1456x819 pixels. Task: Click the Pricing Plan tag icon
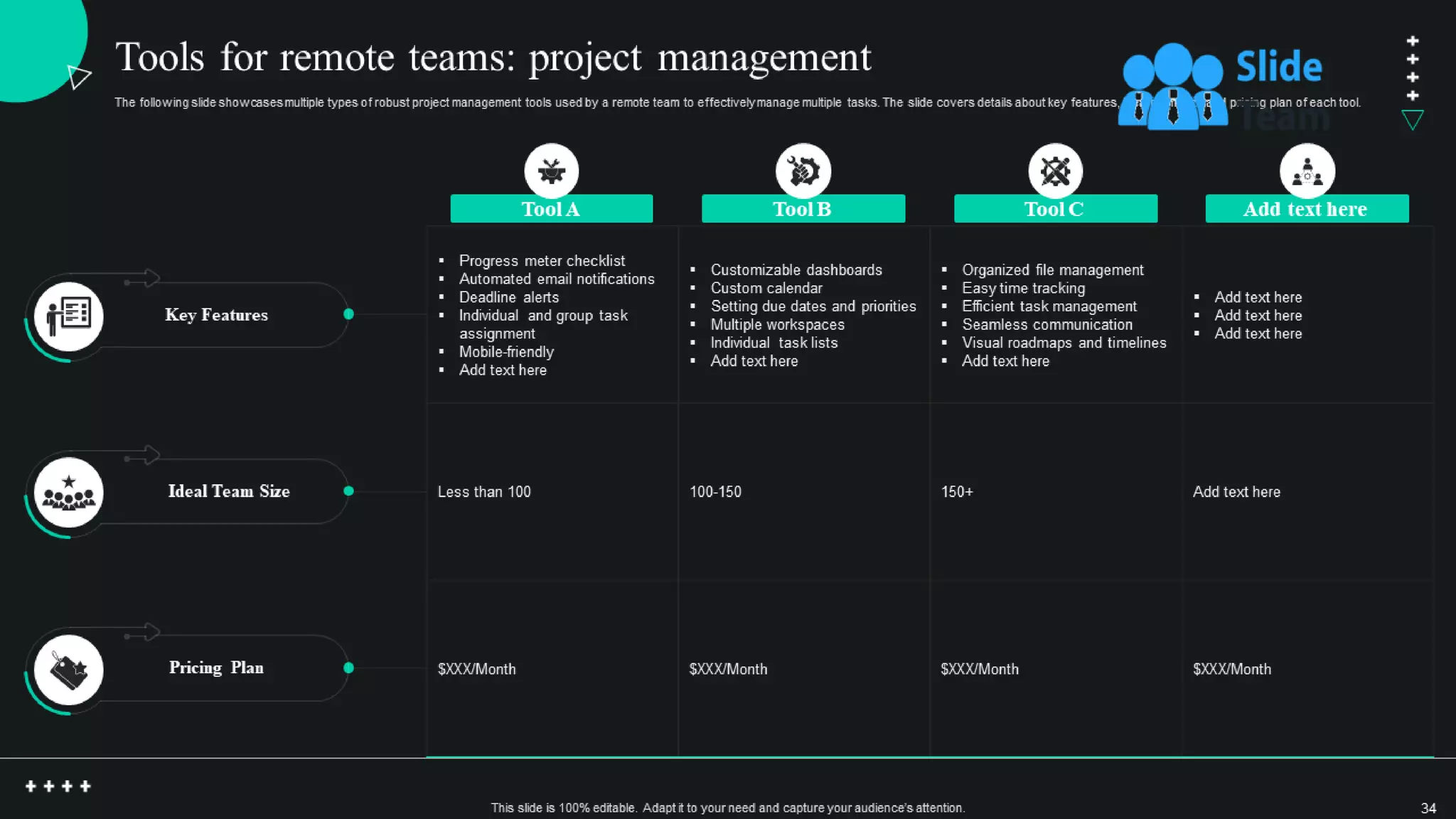[x=69, y=670]
